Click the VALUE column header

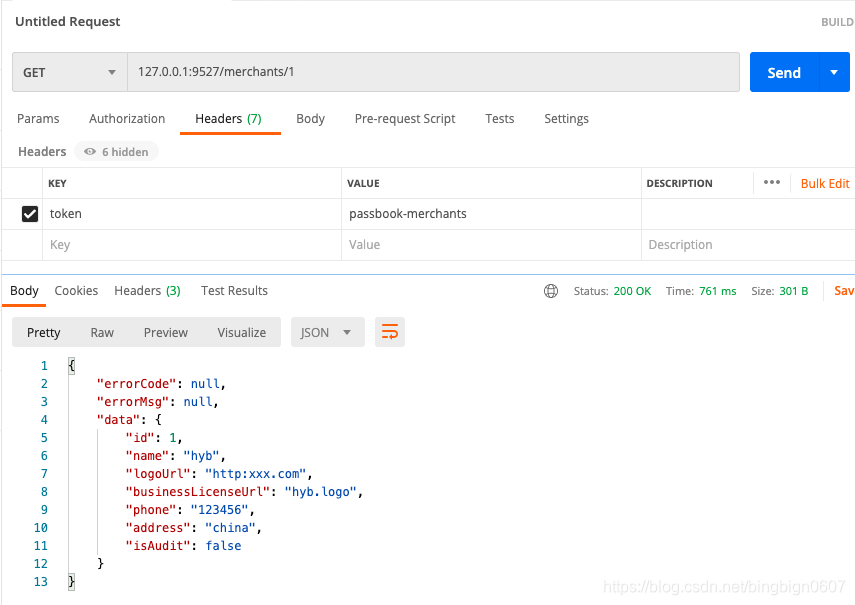click(363, 184)
